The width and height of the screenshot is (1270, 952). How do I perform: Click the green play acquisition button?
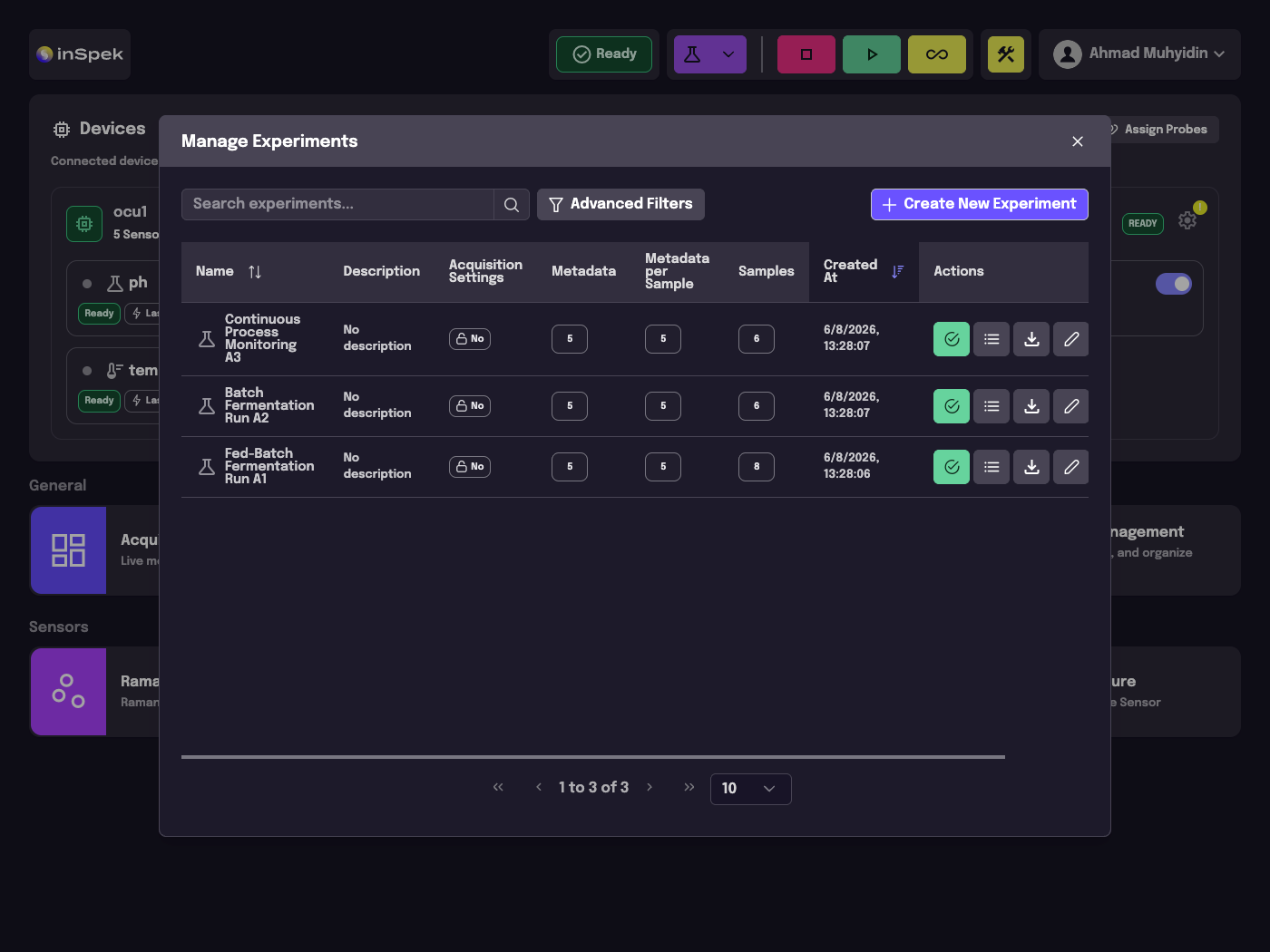tap(872, 54)
